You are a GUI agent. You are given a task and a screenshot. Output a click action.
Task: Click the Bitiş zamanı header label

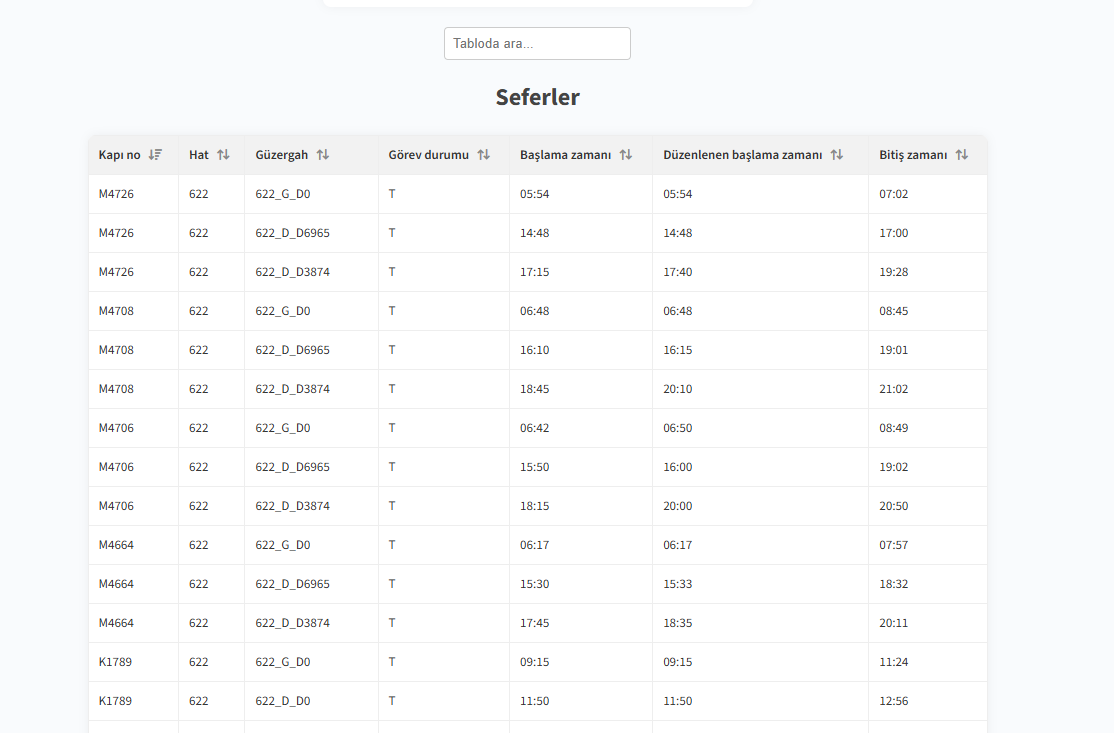tap(912, 155)
